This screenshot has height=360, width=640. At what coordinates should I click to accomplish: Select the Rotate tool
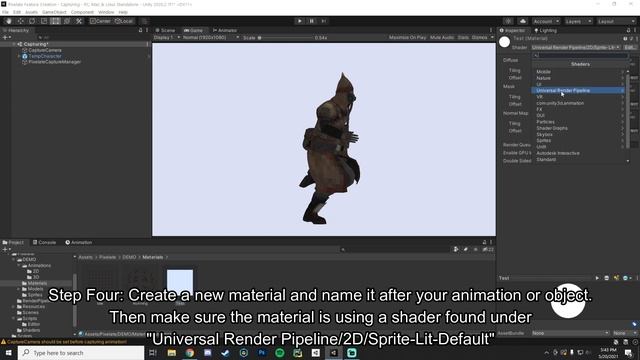pyautogui.click(x=32, y=21)
